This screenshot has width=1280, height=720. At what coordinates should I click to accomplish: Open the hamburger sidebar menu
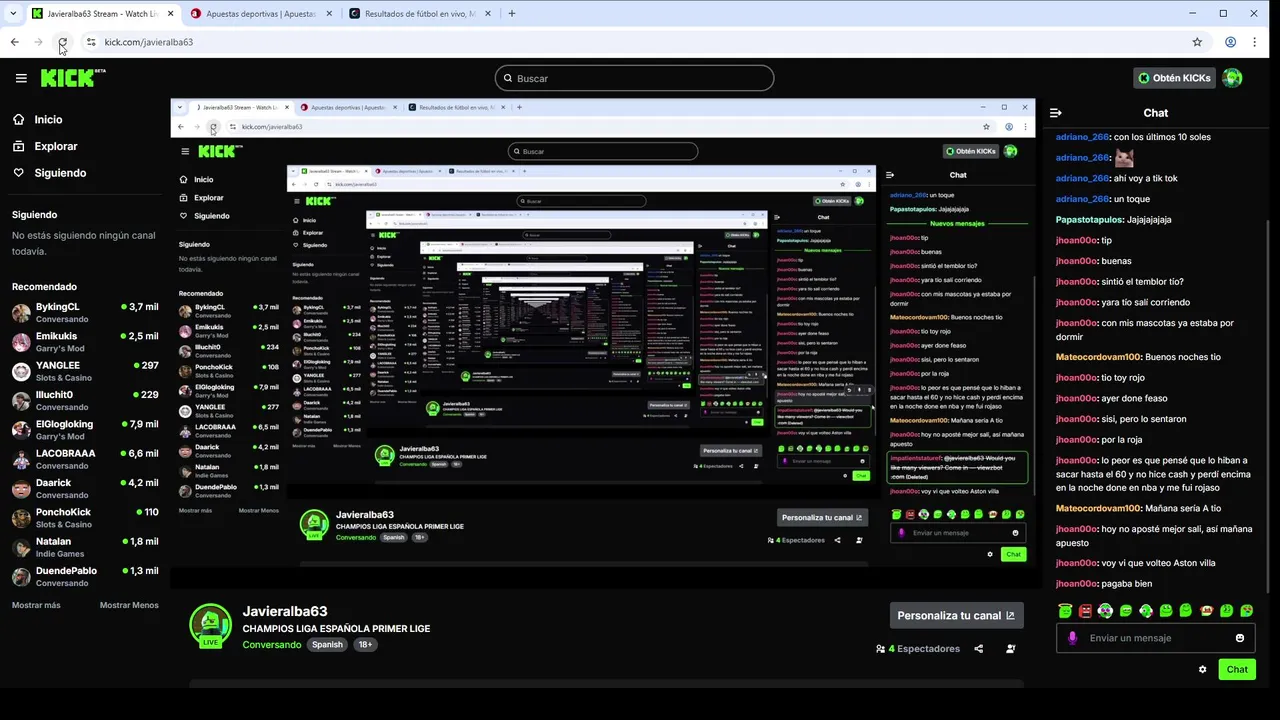click(x=21, y=78)
